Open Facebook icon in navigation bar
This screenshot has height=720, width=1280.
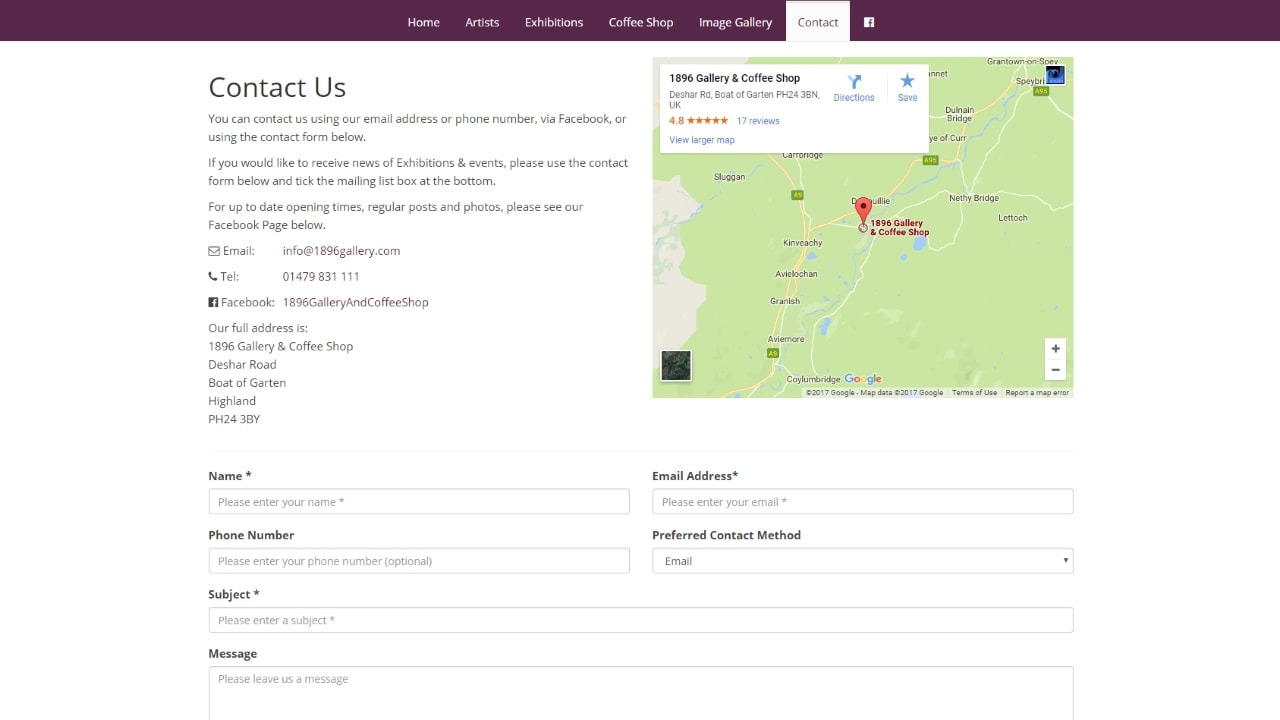click(869, 22)
